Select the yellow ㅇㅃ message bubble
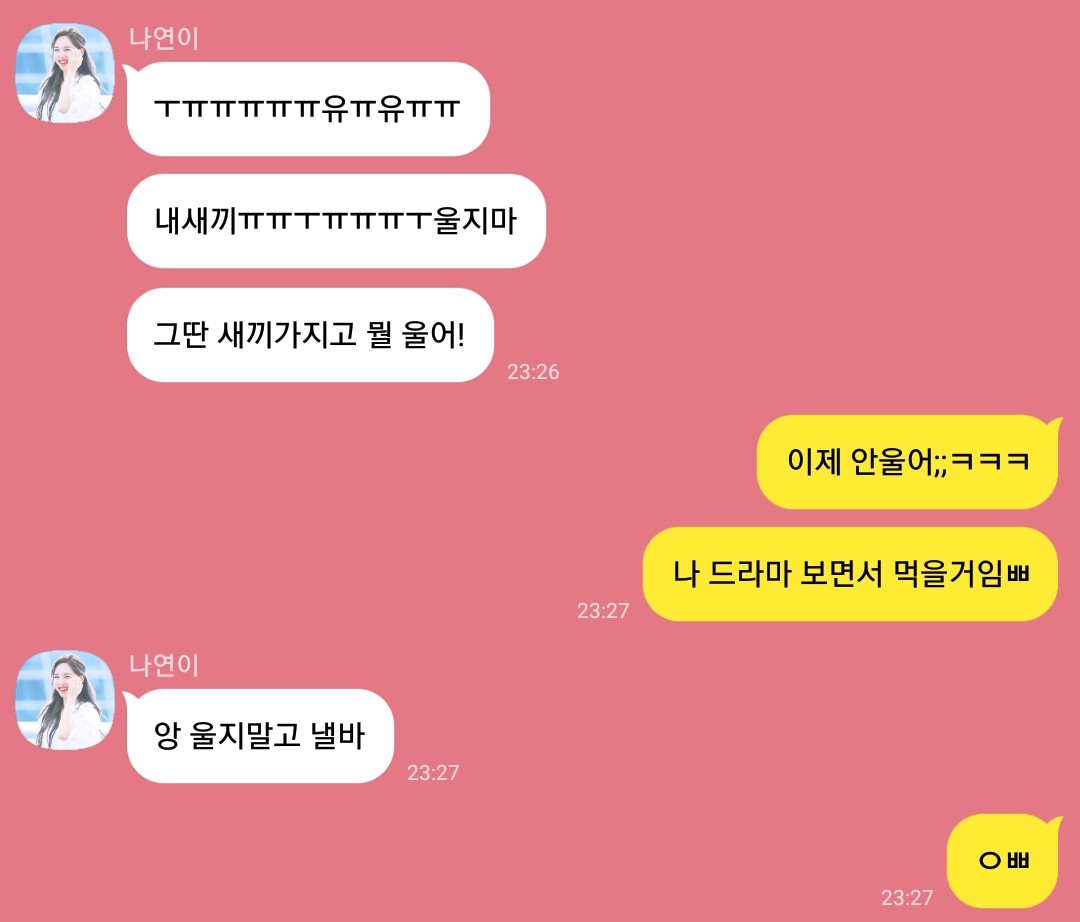 [x=1004, y=861]
